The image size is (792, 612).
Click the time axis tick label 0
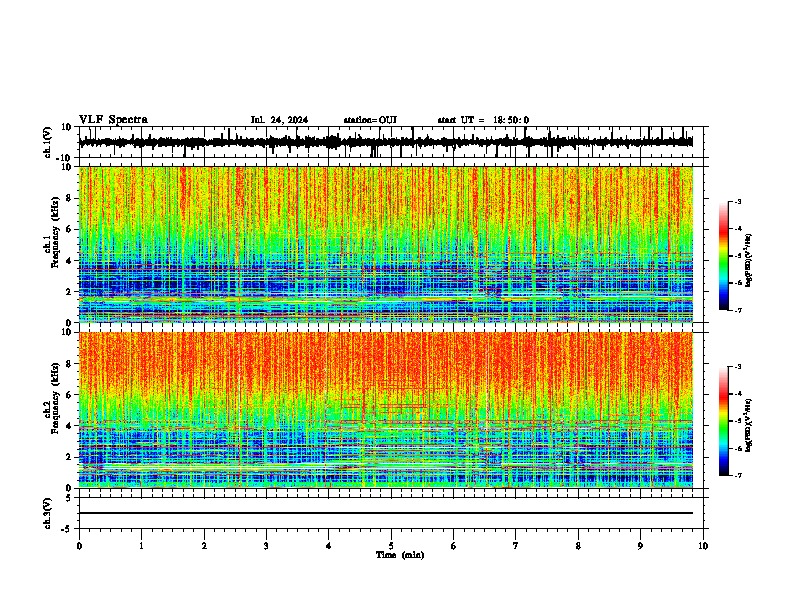pos(79,546)
